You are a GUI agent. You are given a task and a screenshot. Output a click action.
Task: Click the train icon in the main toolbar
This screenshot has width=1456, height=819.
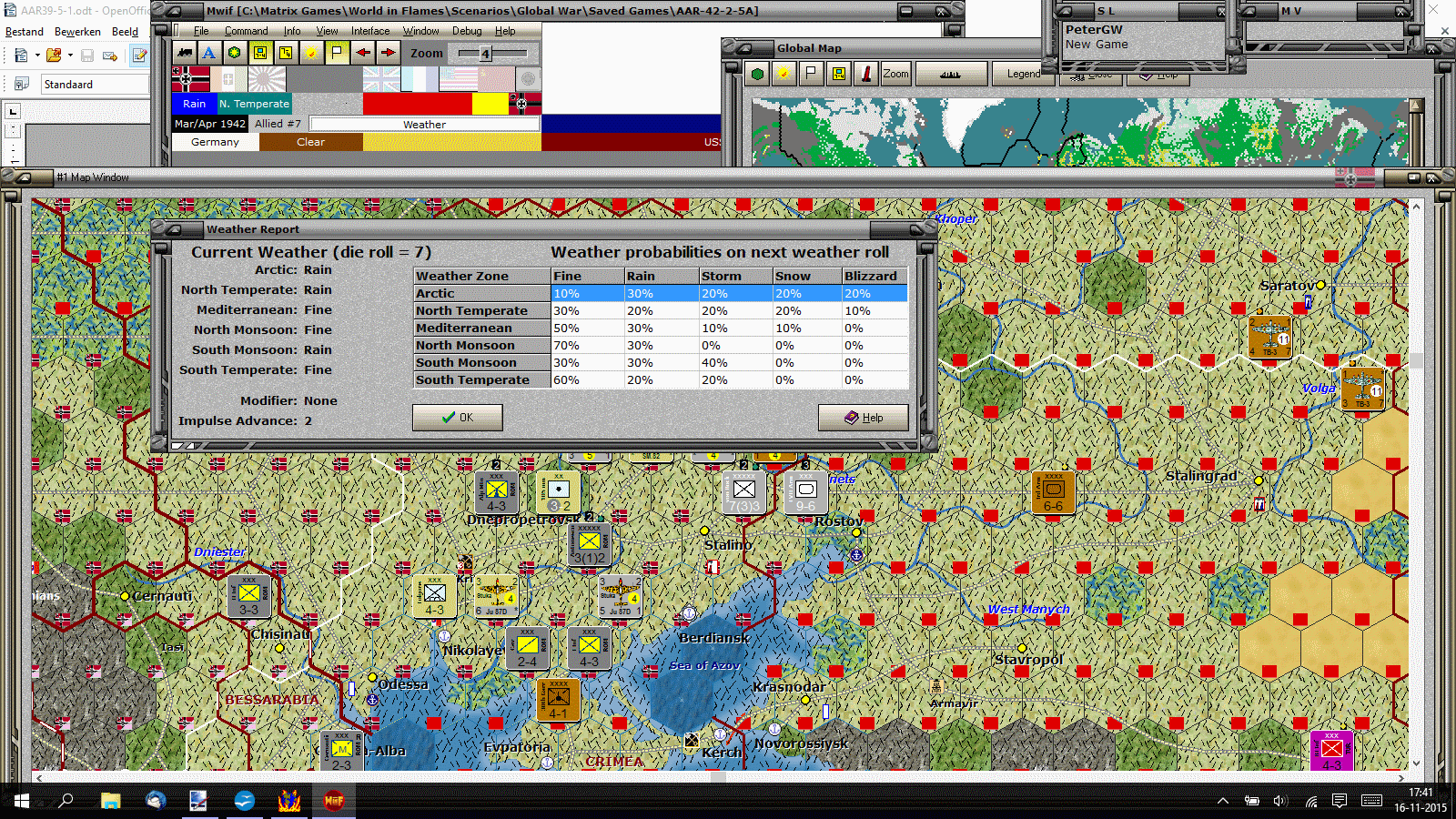(x=185, y=53)
